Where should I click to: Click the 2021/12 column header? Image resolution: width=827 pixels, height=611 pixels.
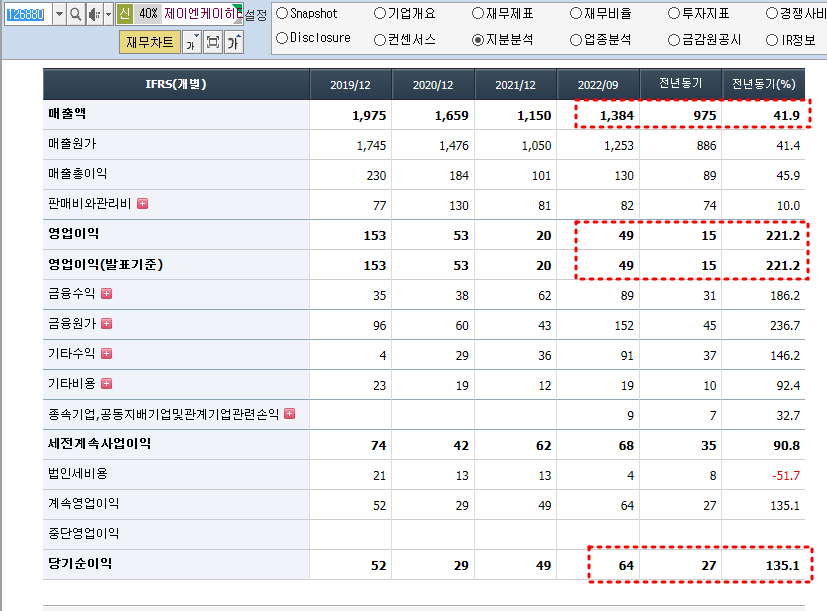click(515, 84)
